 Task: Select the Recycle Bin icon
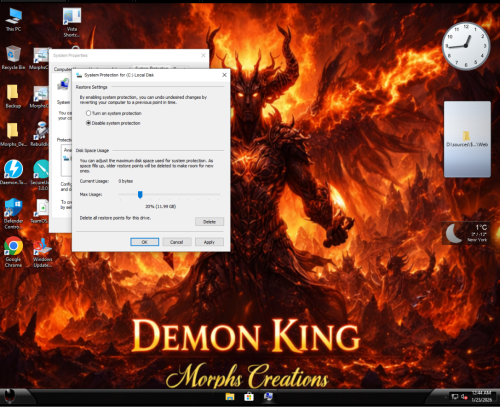pos(13,57)
